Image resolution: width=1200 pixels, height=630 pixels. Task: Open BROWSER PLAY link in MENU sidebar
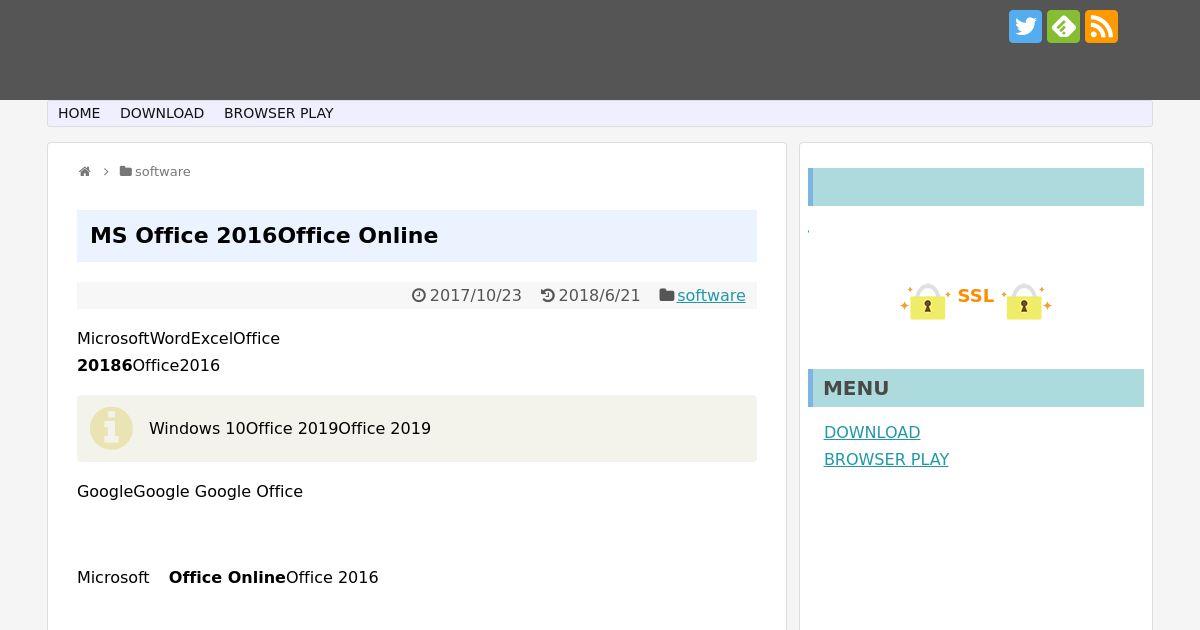click(x=886, y=459)
